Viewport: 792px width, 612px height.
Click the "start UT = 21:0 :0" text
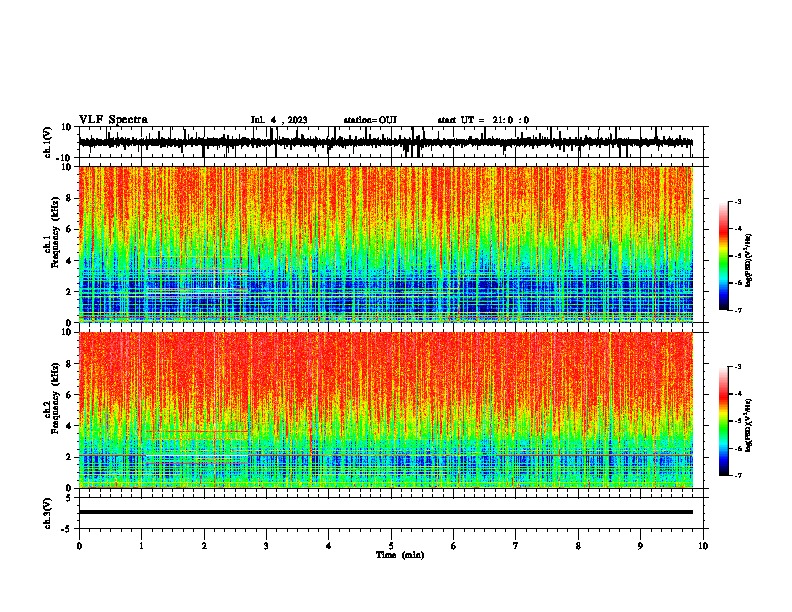tap(483, 120)
